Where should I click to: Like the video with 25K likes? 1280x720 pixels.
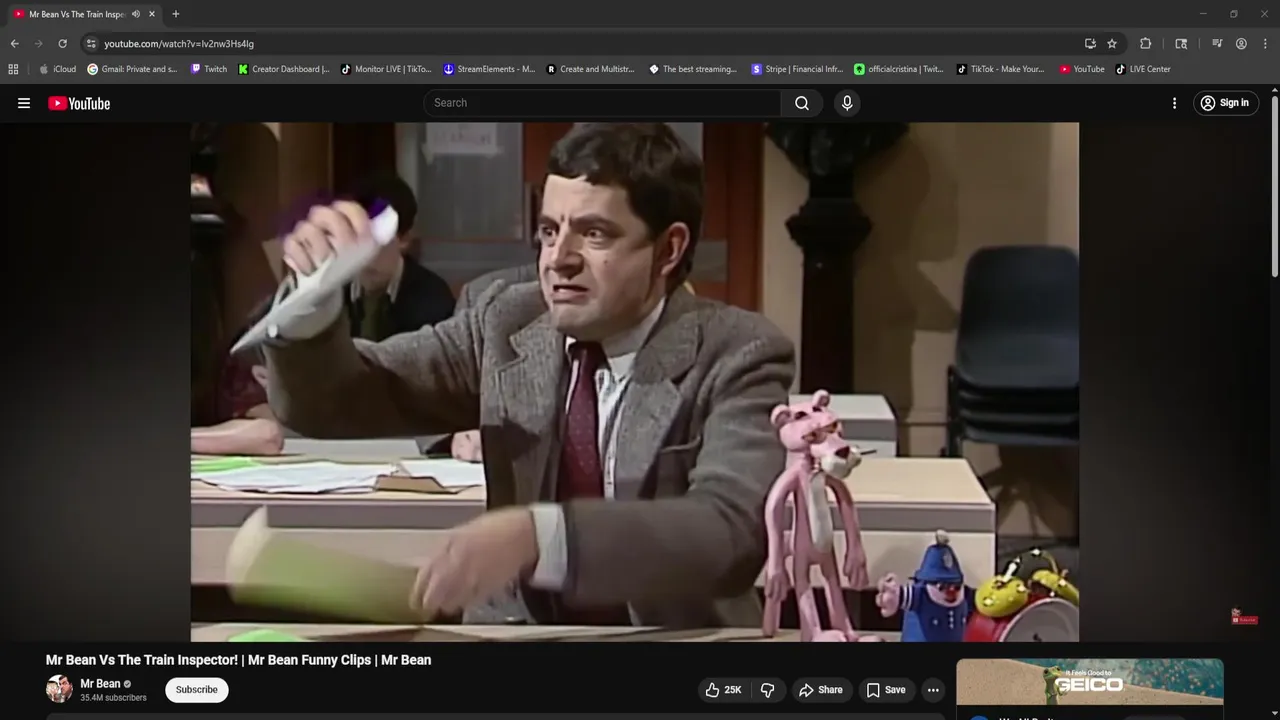point(723,690)
